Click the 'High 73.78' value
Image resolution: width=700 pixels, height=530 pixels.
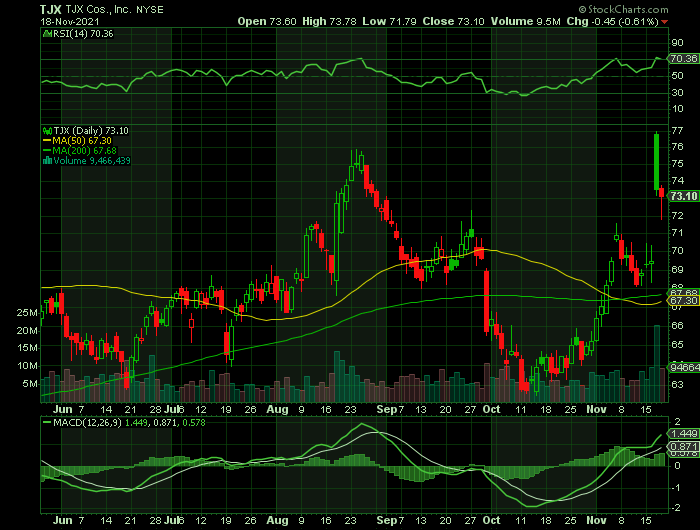[329, 21]
